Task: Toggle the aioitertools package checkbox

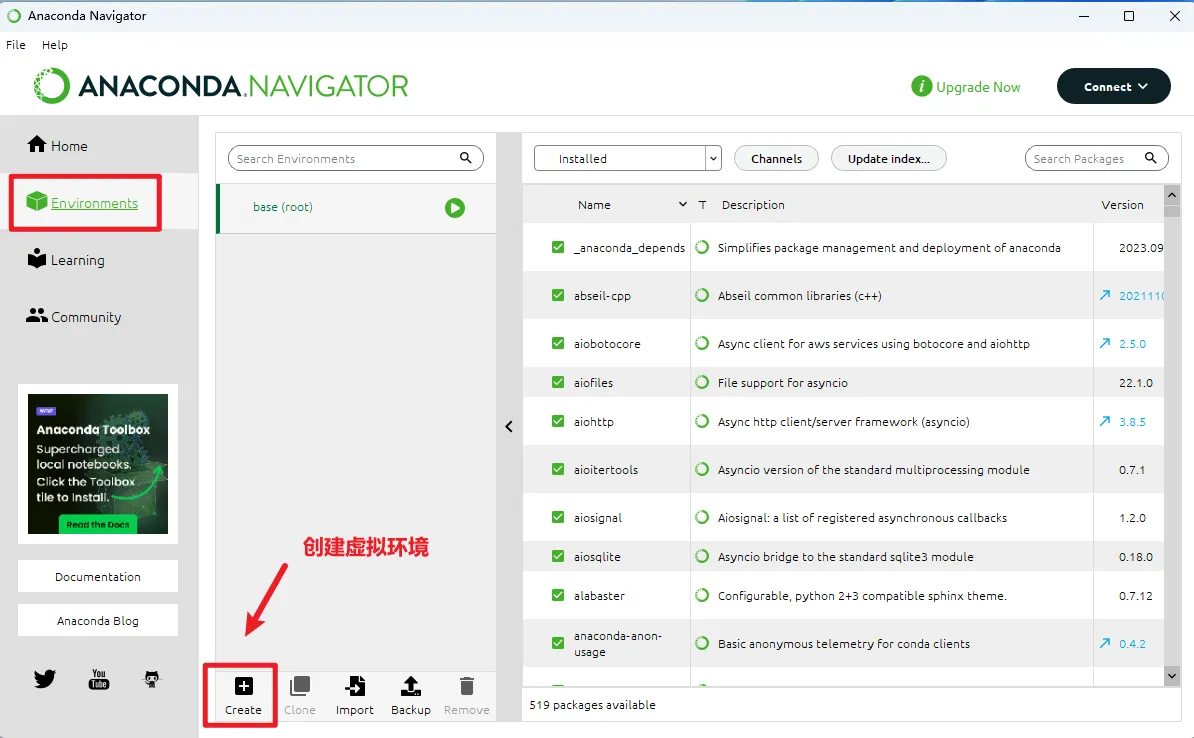Action: (558, 469)
